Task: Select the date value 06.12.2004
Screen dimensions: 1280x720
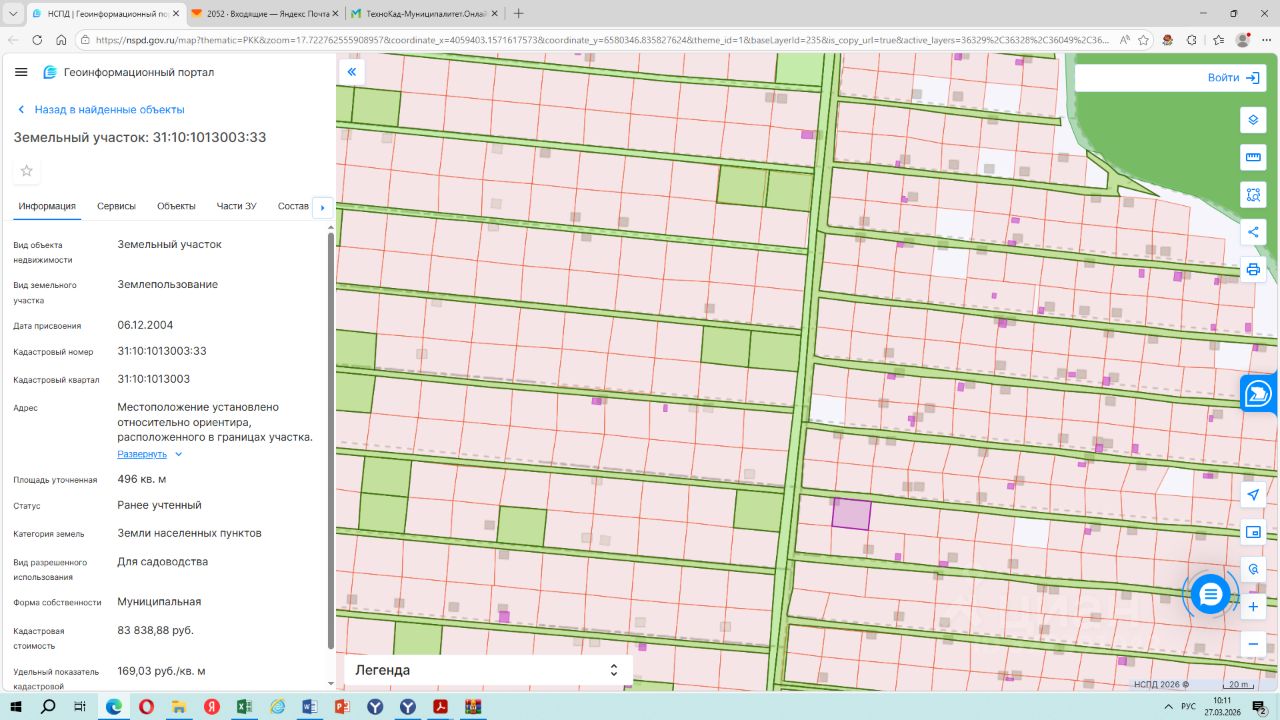Action: [x=145, y=325]
